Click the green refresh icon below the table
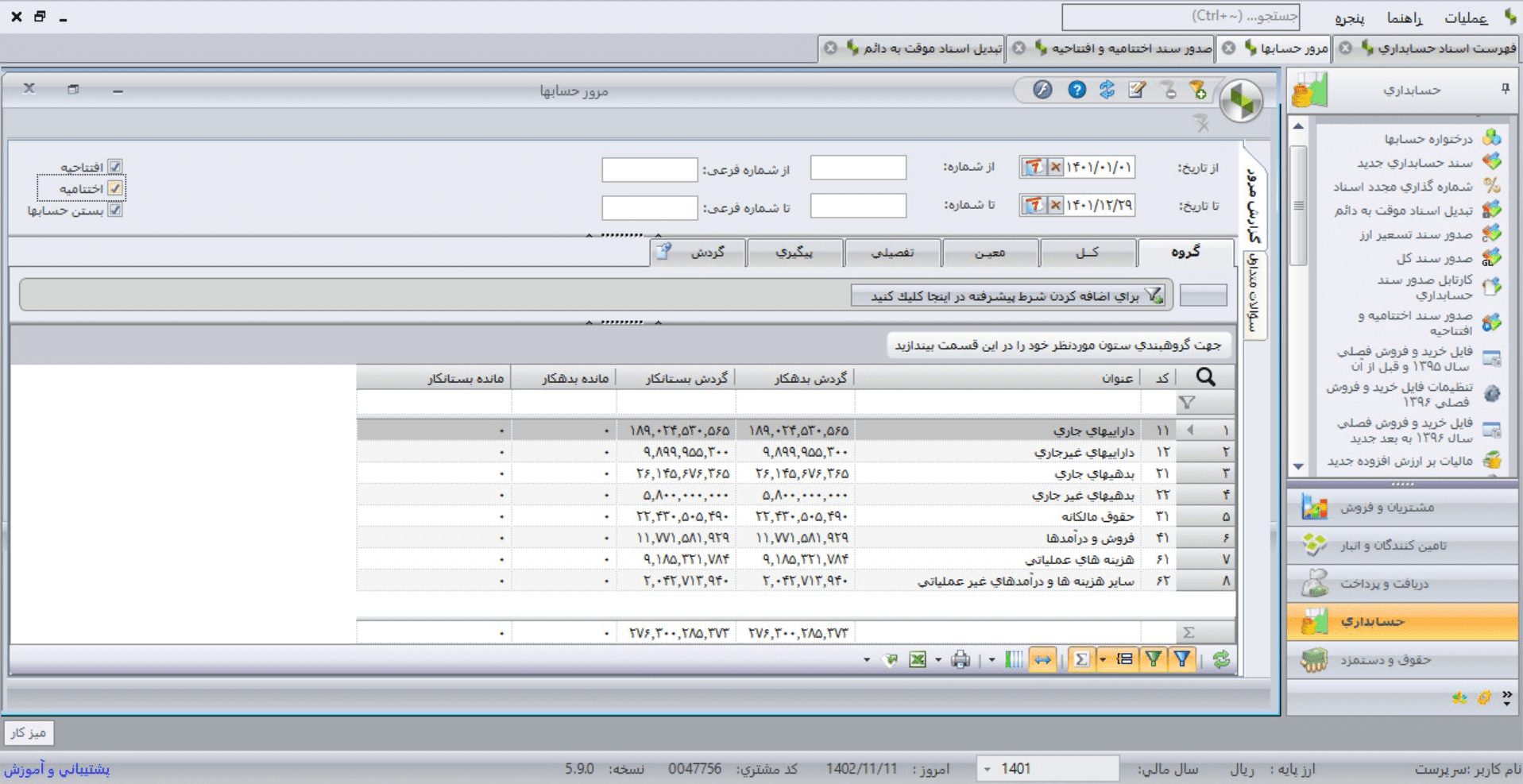Screen dimensions: 1523x784 point(1220,659)
